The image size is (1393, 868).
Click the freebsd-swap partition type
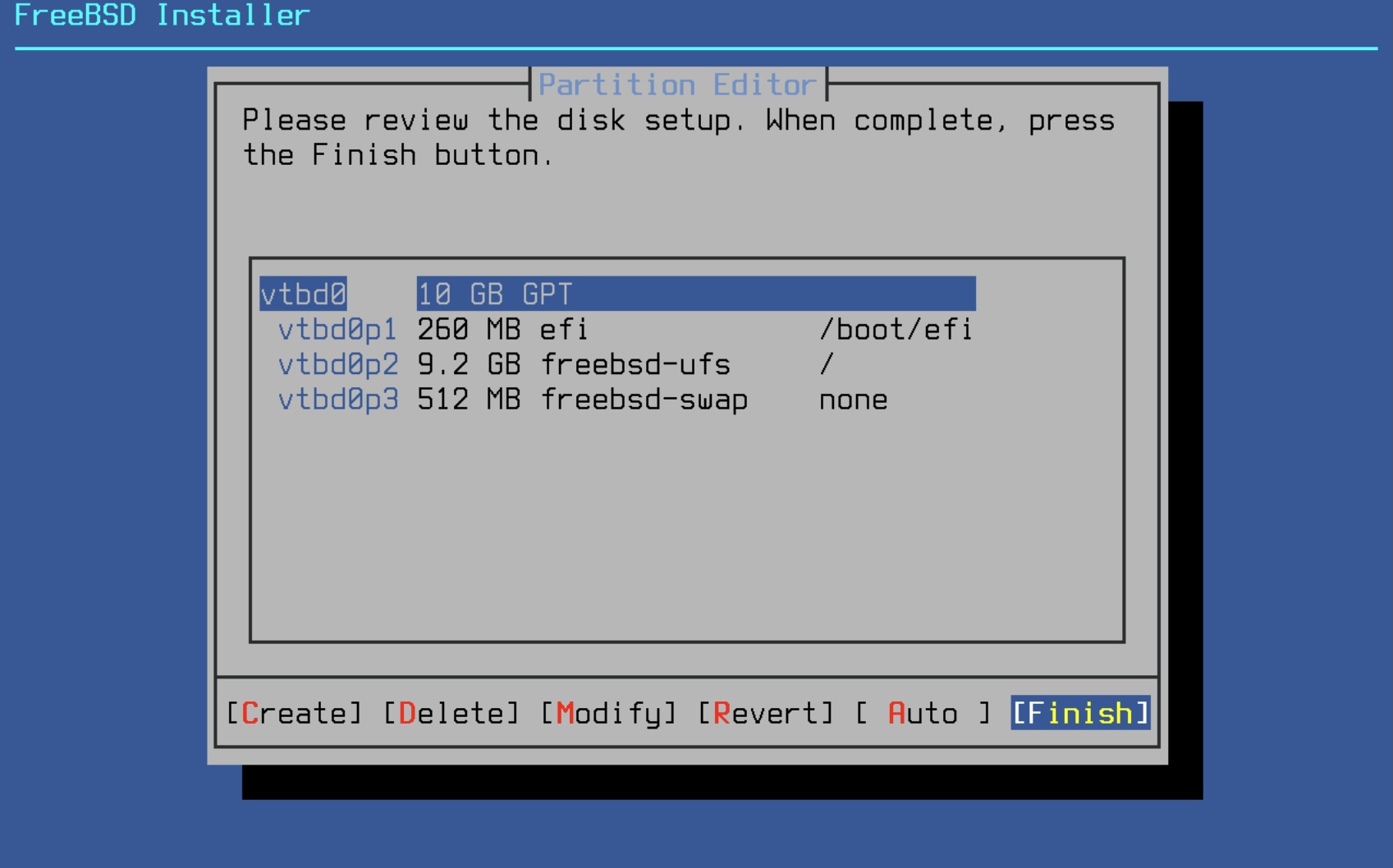coord(644,400)
